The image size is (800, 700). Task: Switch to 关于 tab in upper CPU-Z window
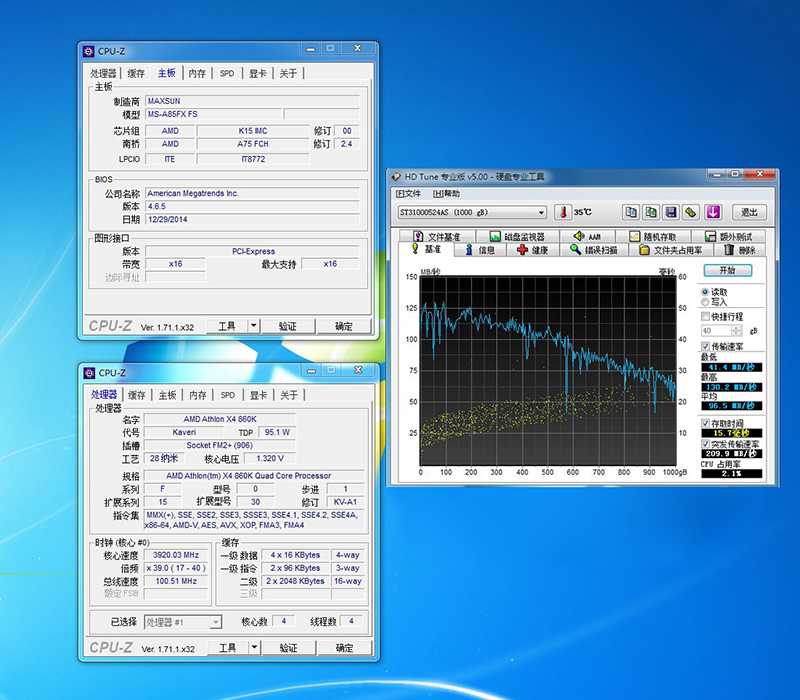[288, 73]
